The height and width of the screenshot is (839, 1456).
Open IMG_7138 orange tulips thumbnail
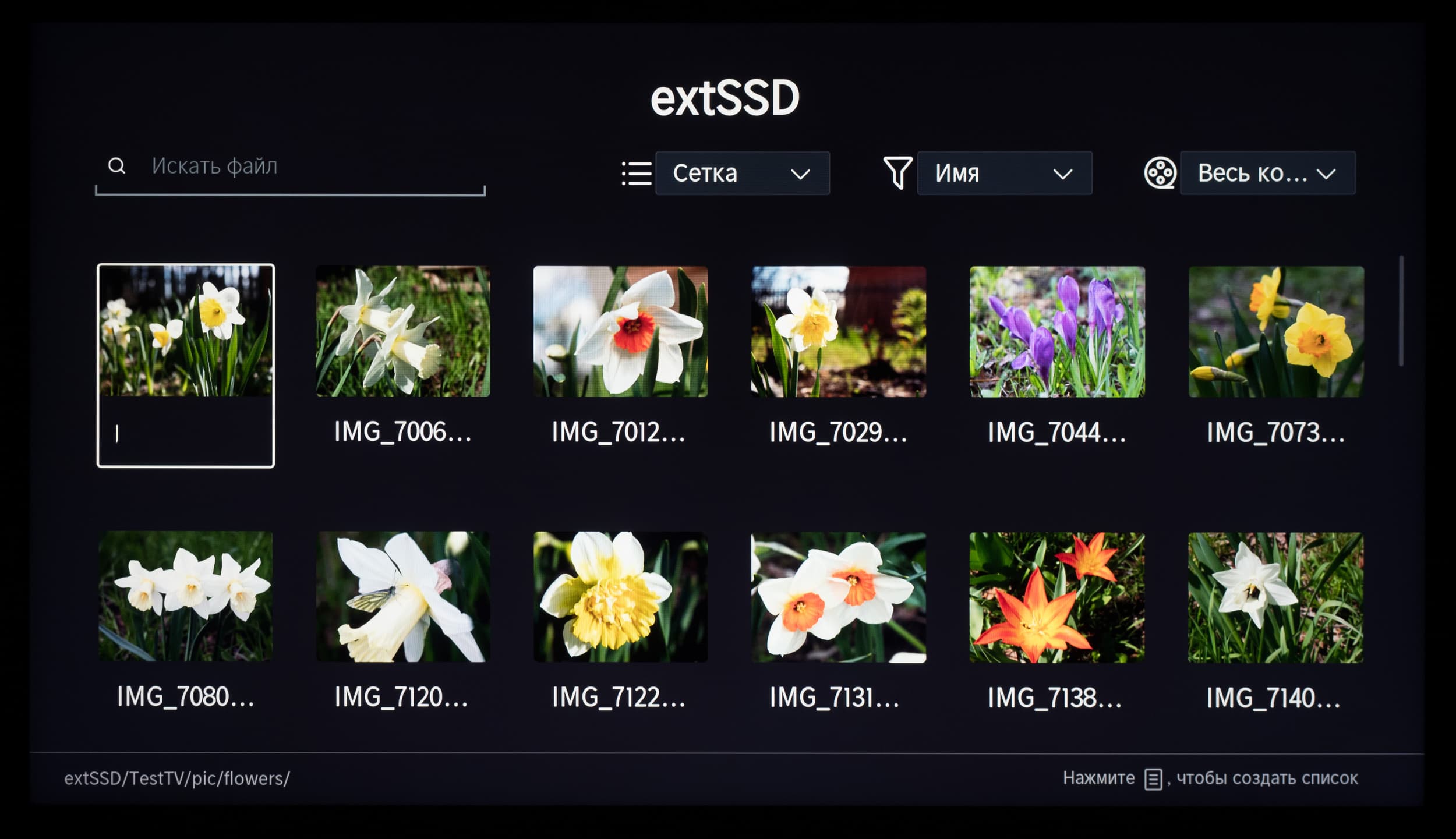tap(1057, 597)
